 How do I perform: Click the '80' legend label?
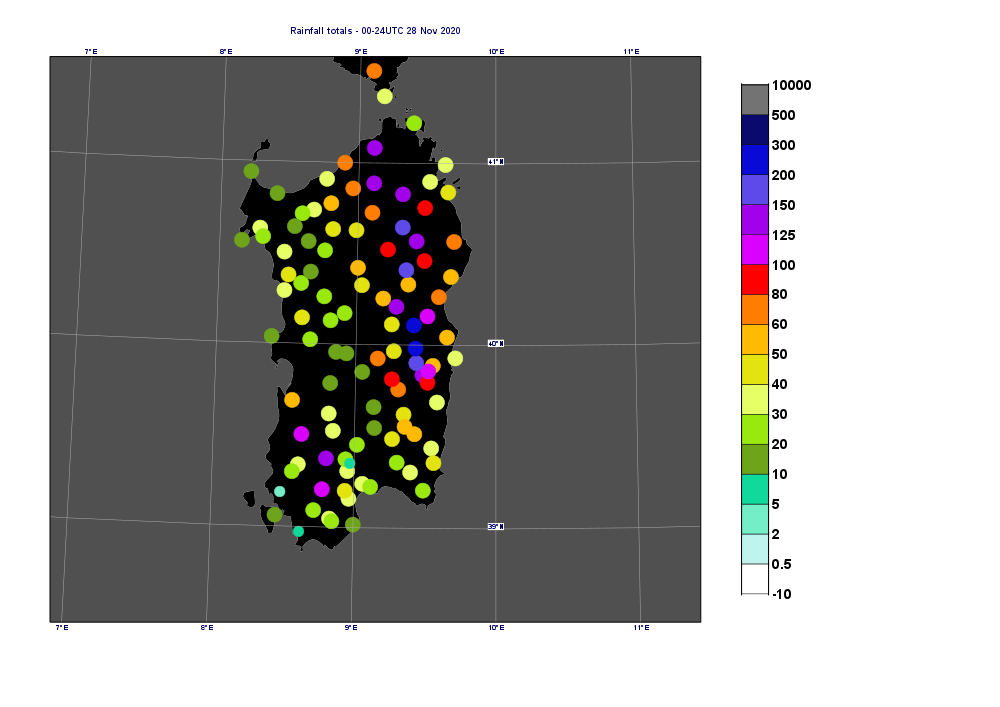[779, 295]
